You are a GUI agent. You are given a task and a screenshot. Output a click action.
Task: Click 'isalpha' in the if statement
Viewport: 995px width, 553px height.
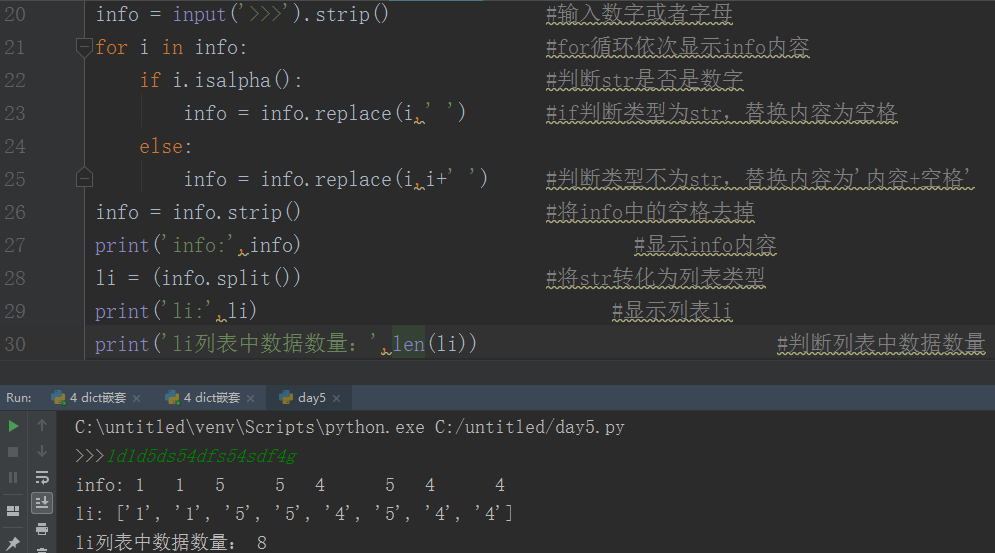[233, 80]
